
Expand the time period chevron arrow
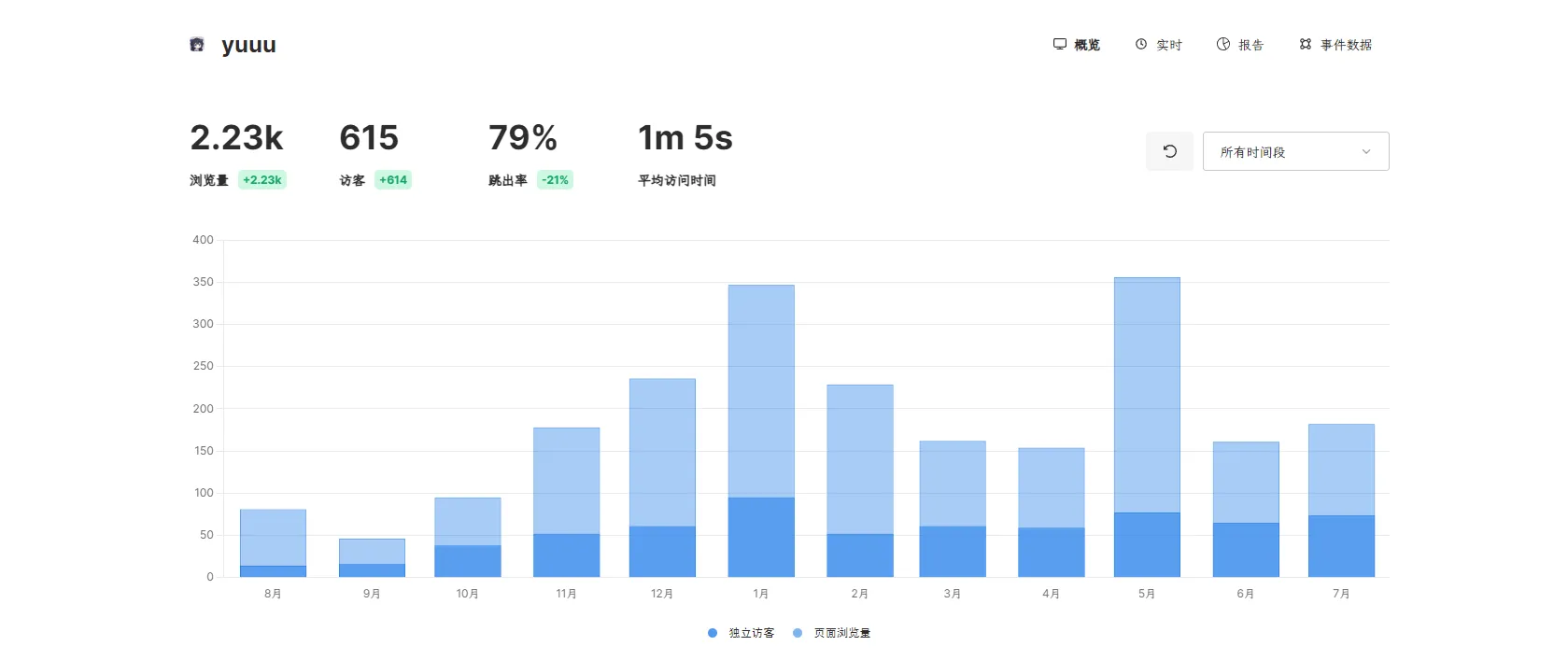coord(1366,152)
